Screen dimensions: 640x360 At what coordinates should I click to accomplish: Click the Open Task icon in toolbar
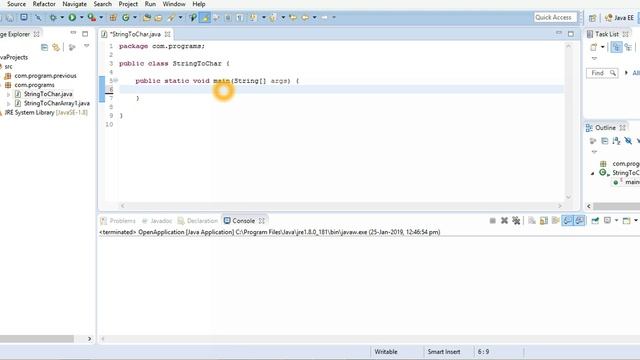(x=158, y=18)
